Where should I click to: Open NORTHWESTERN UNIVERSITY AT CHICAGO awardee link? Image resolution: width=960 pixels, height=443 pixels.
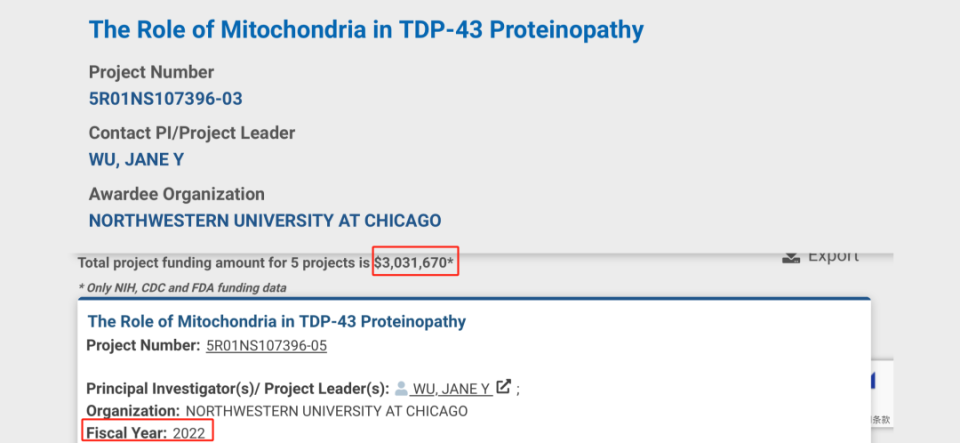265,220
